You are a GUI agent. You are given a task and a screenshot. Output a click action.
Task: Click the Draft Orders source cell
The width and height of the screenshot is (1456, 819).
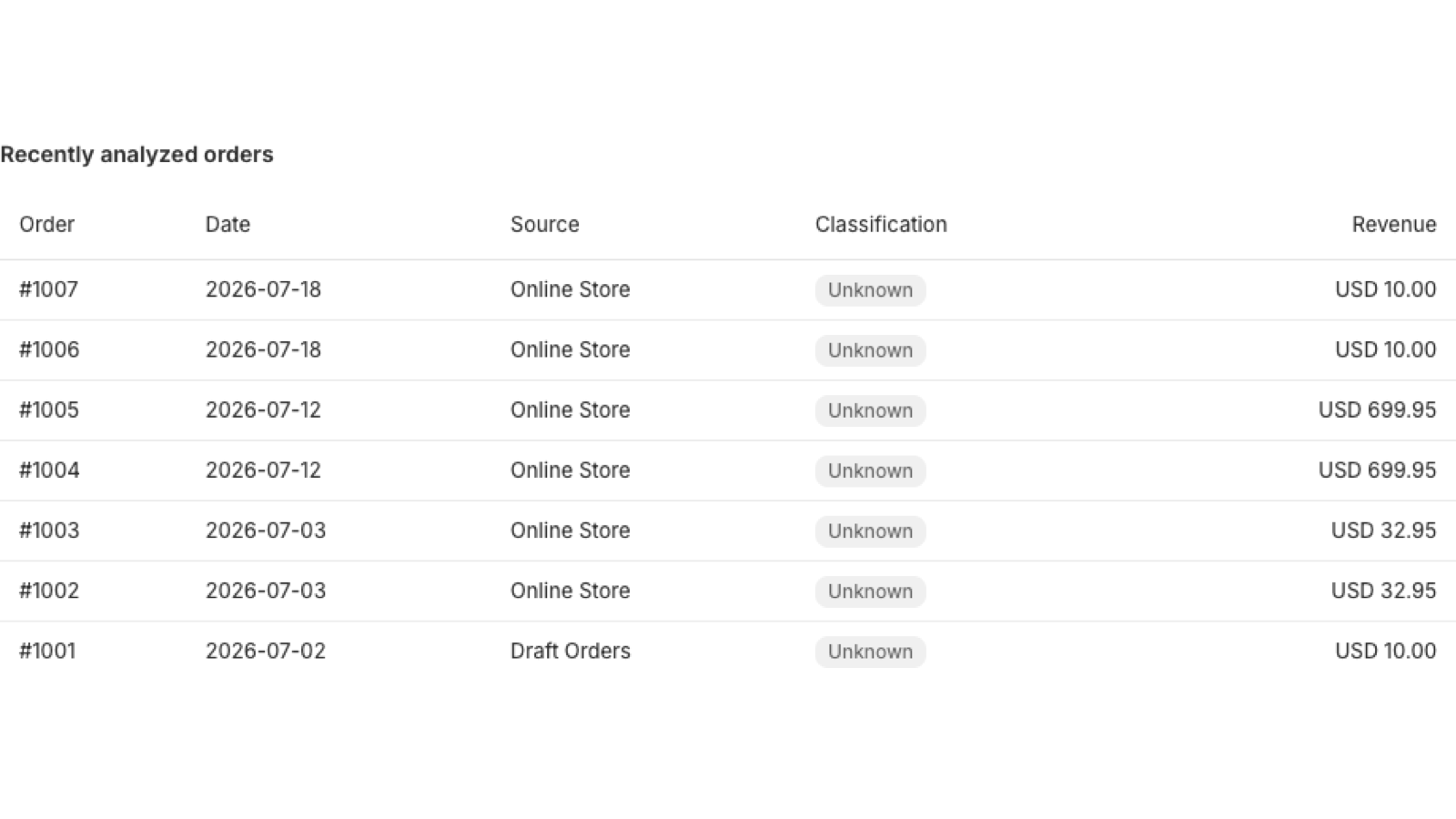[x=570, y=651]
